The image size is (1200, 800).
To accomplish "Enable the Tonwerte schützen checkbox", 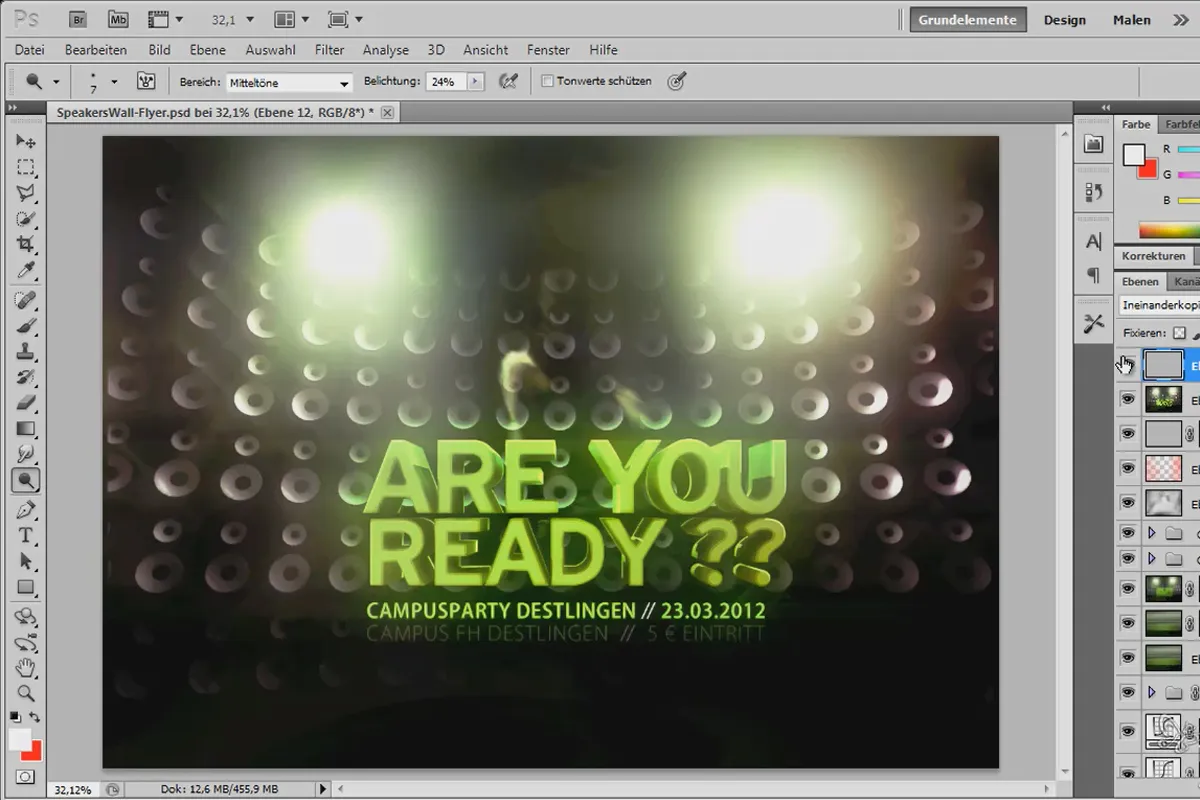I will (x=547, y=82).
